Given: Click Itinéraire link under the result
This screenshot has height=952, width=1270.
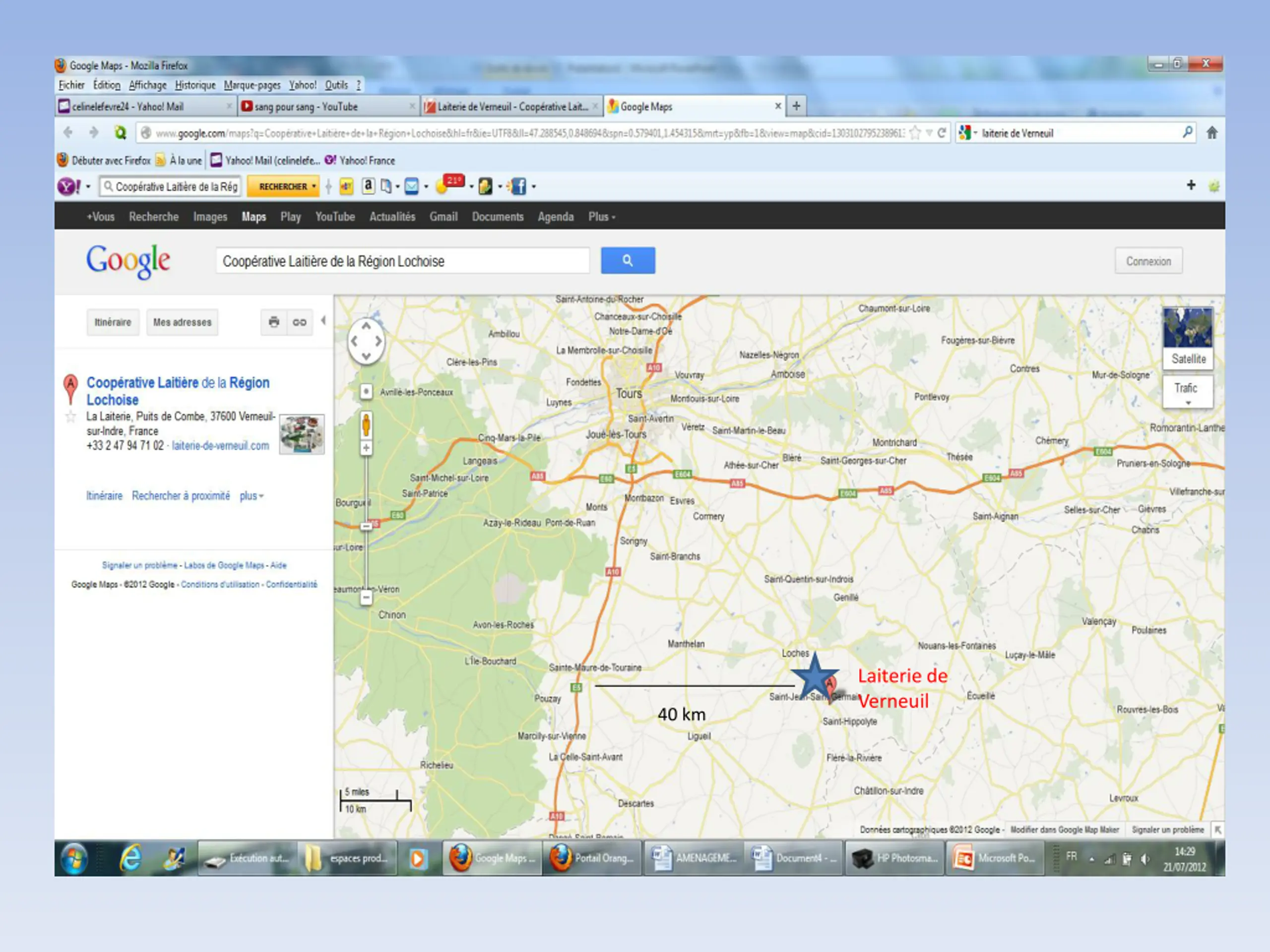Looking at the screenshot, I should 104,495.
